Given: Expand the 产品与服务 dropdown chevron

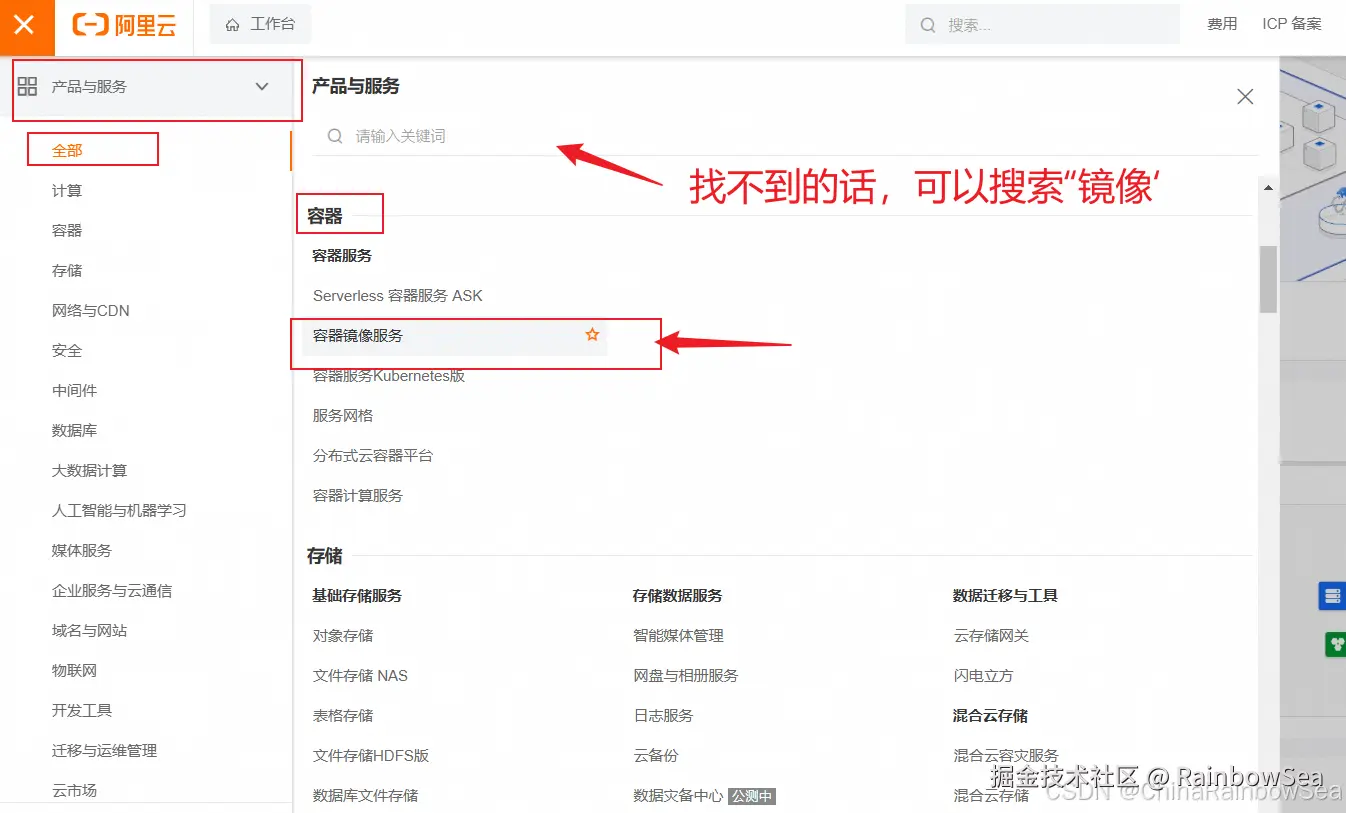Looking at the screenshot, I should 261,87.
